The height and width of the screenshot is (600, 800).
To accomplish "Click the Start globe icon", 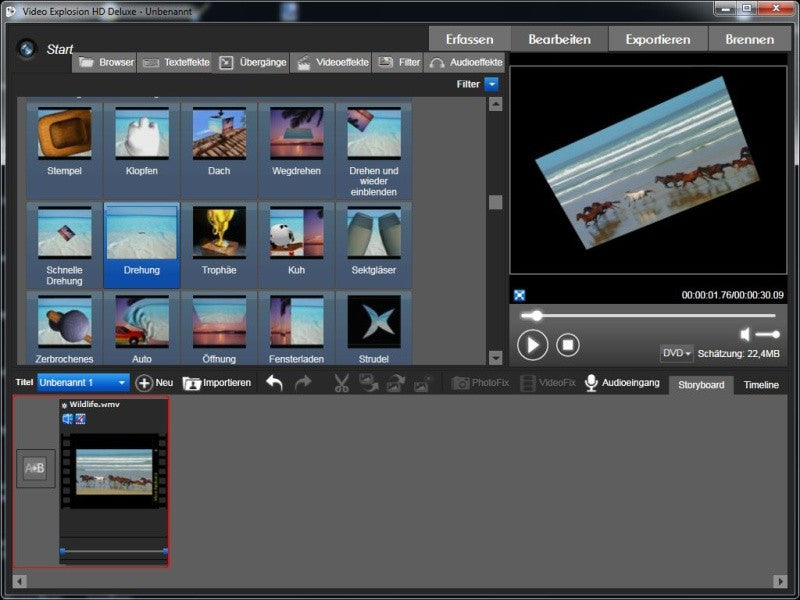I will (27, 49).
